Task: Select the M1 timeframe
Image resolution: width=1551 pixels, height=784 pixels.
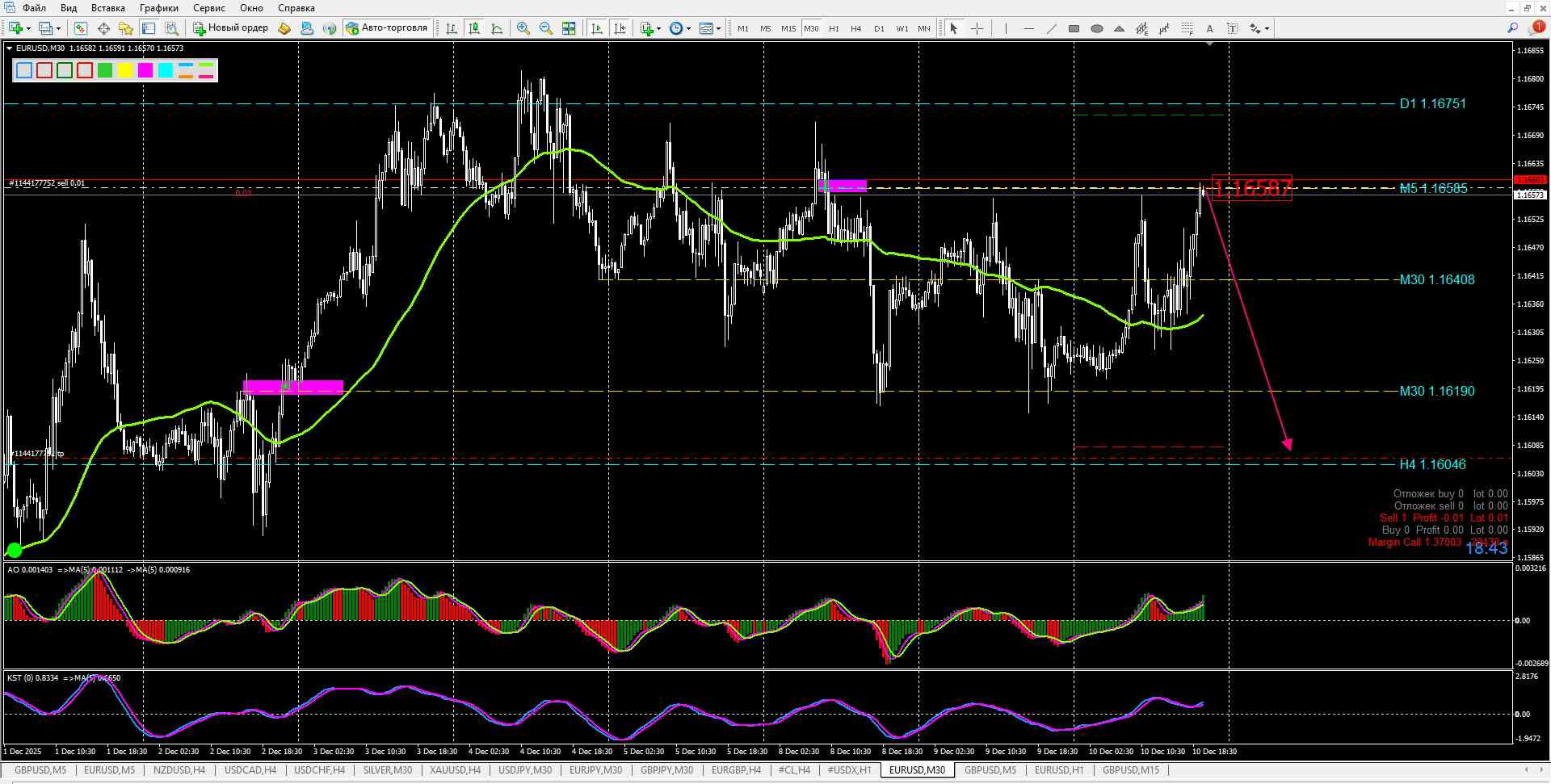Action: click(742, 28)
